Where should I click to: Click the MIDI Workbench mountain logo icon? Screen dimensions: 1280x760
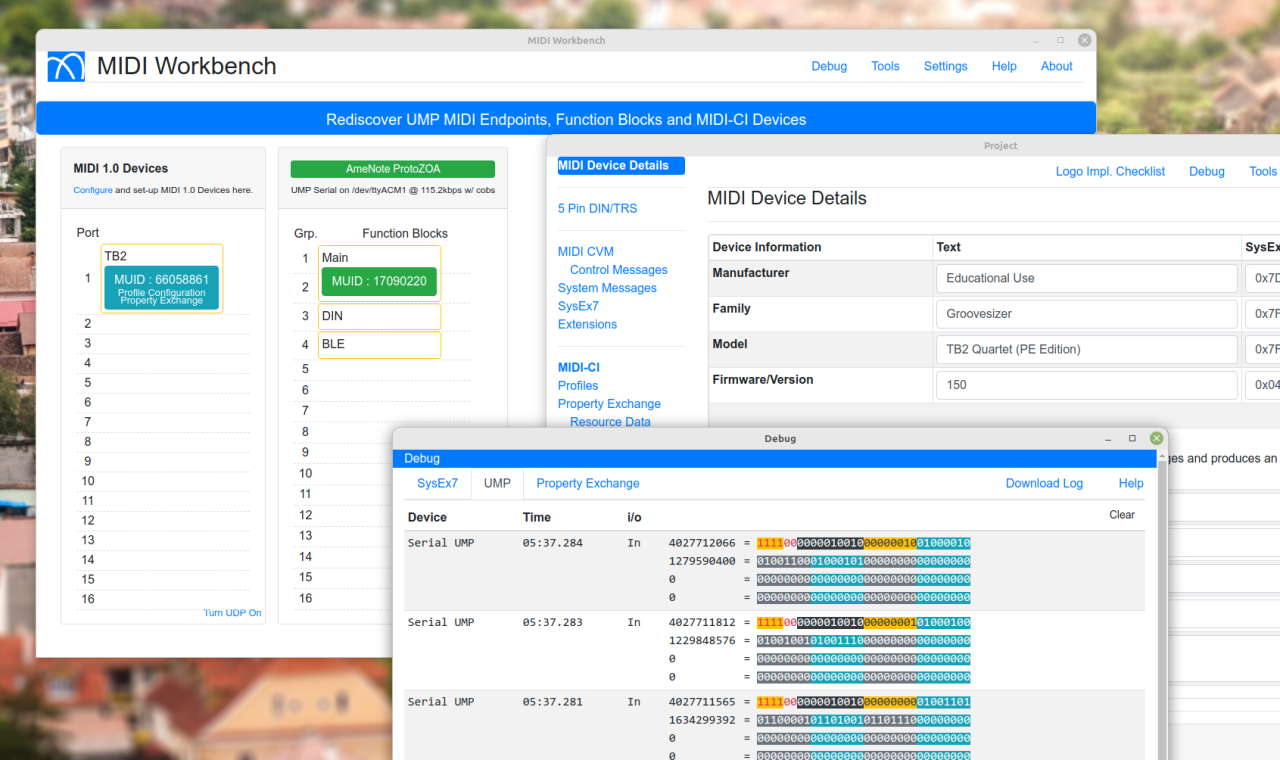(x=66, y=66)
